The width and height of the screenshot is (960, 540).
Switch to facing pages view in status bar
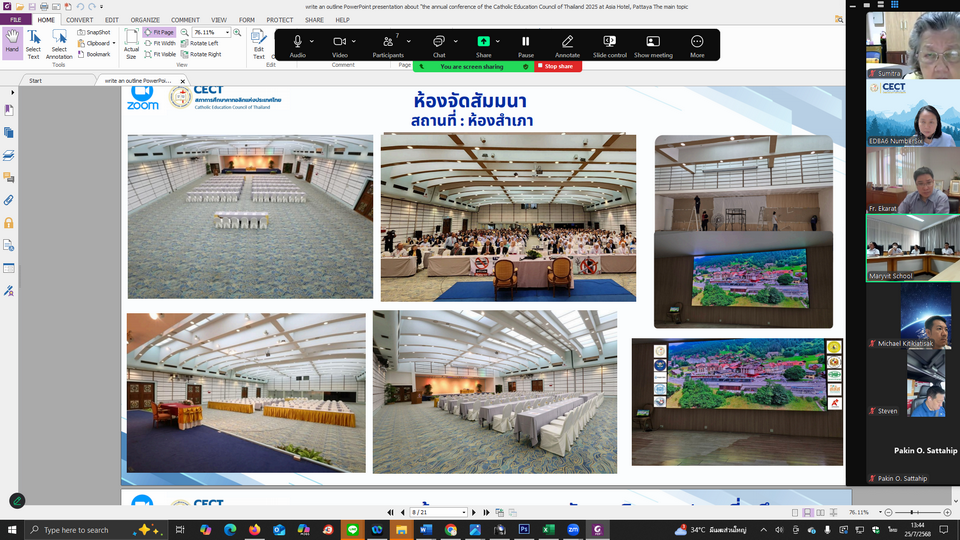820,512
